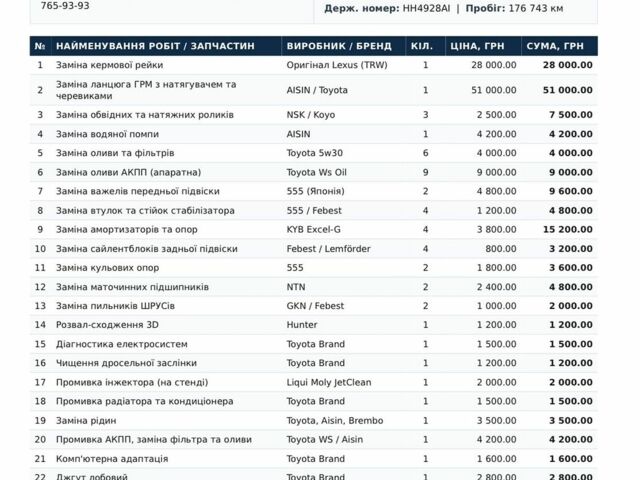Select 'Заміна втулок та стійок стабілізатора'

click(145, 211)
